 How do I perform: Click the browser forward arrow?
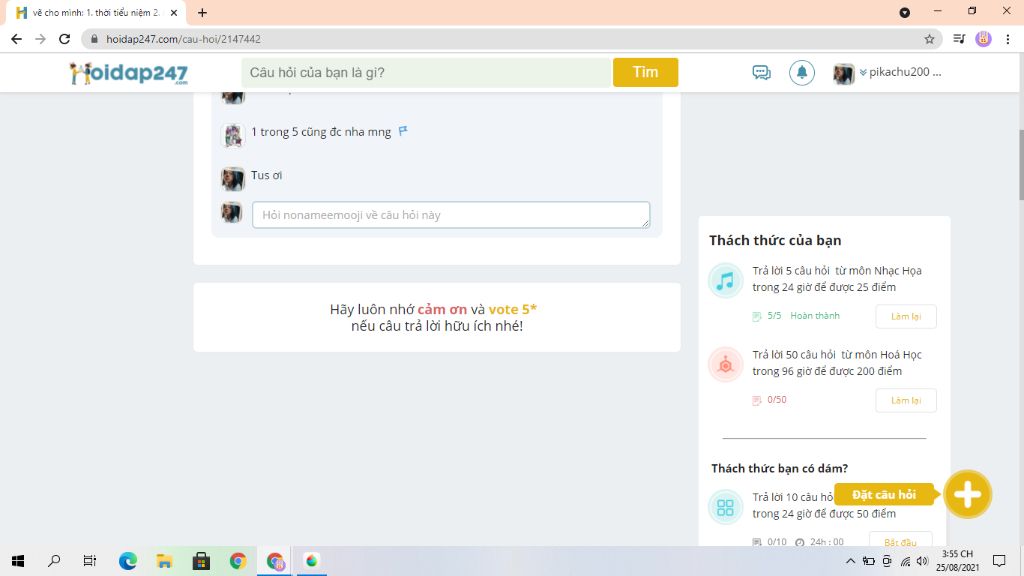pyautogui.click(x=40, y=39)
